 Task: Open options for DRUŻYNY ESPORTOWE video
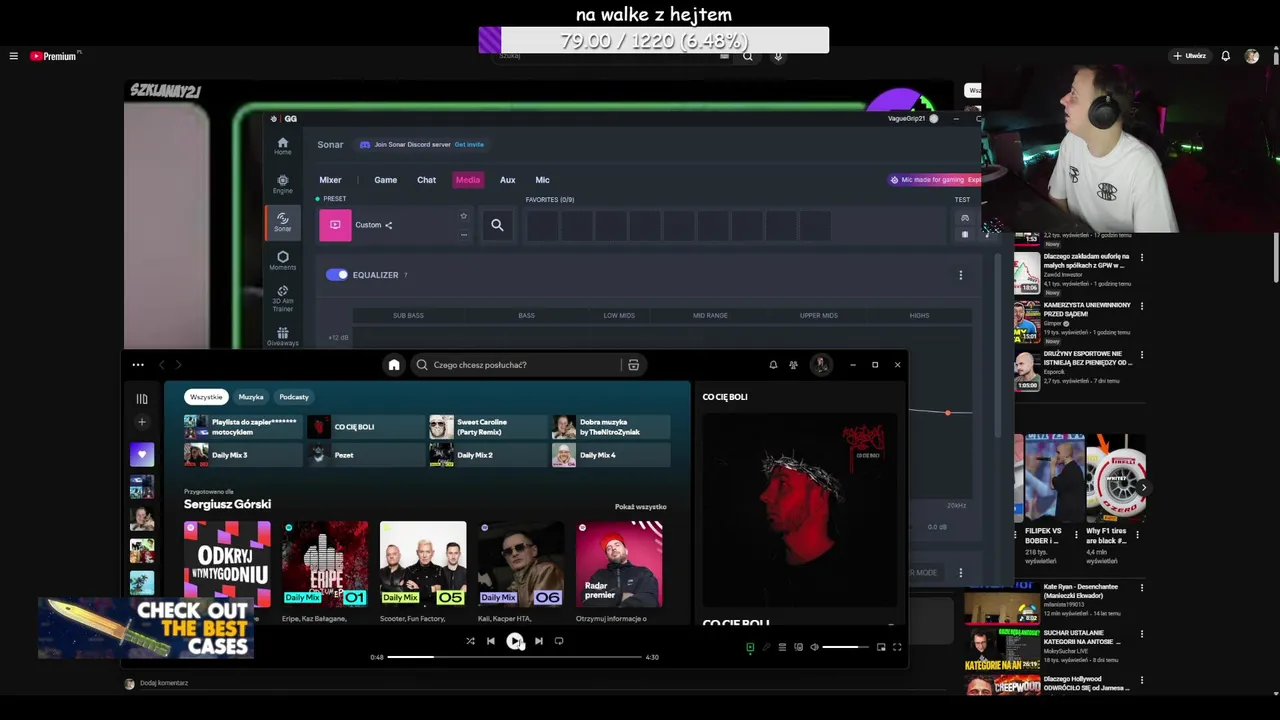(1141, 355)
